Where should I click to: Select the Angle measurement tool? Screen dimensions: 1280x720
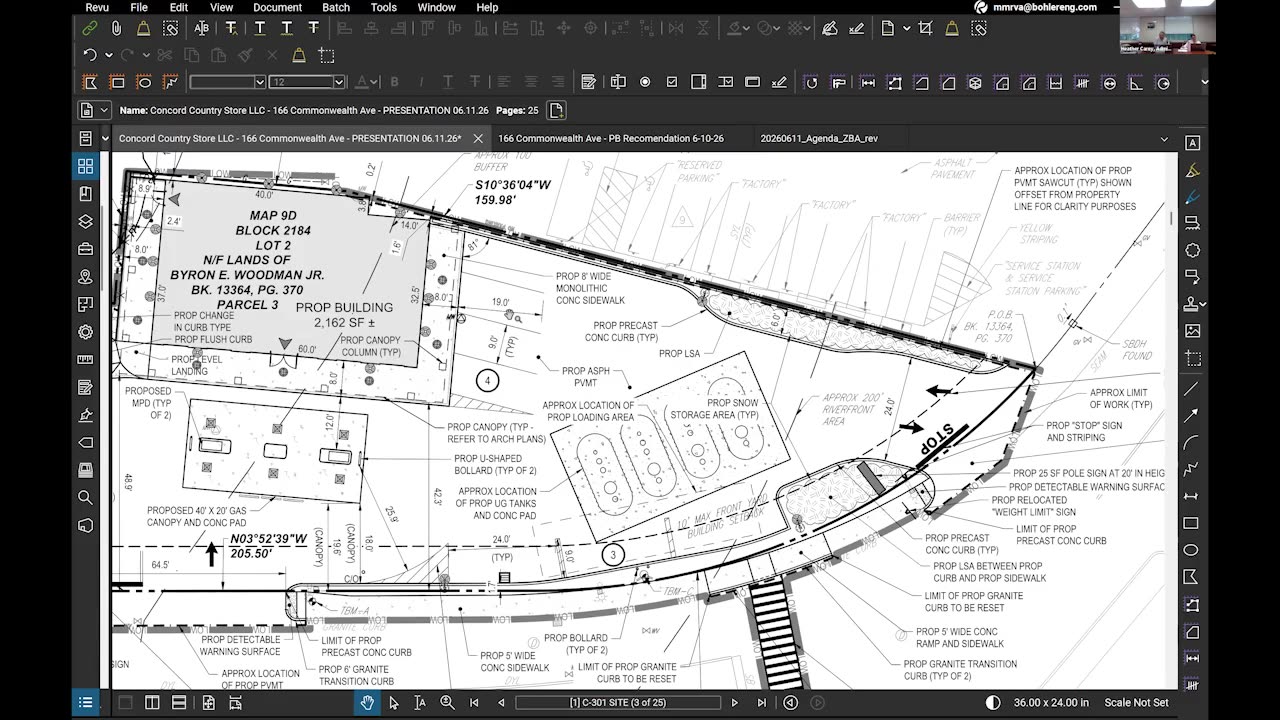coord(1138,82)
